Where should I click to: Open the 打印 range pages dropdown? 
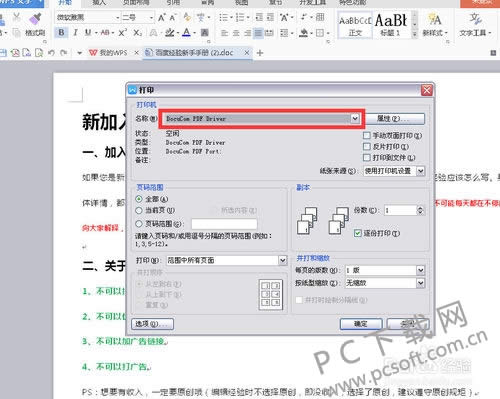coord(283,260)
